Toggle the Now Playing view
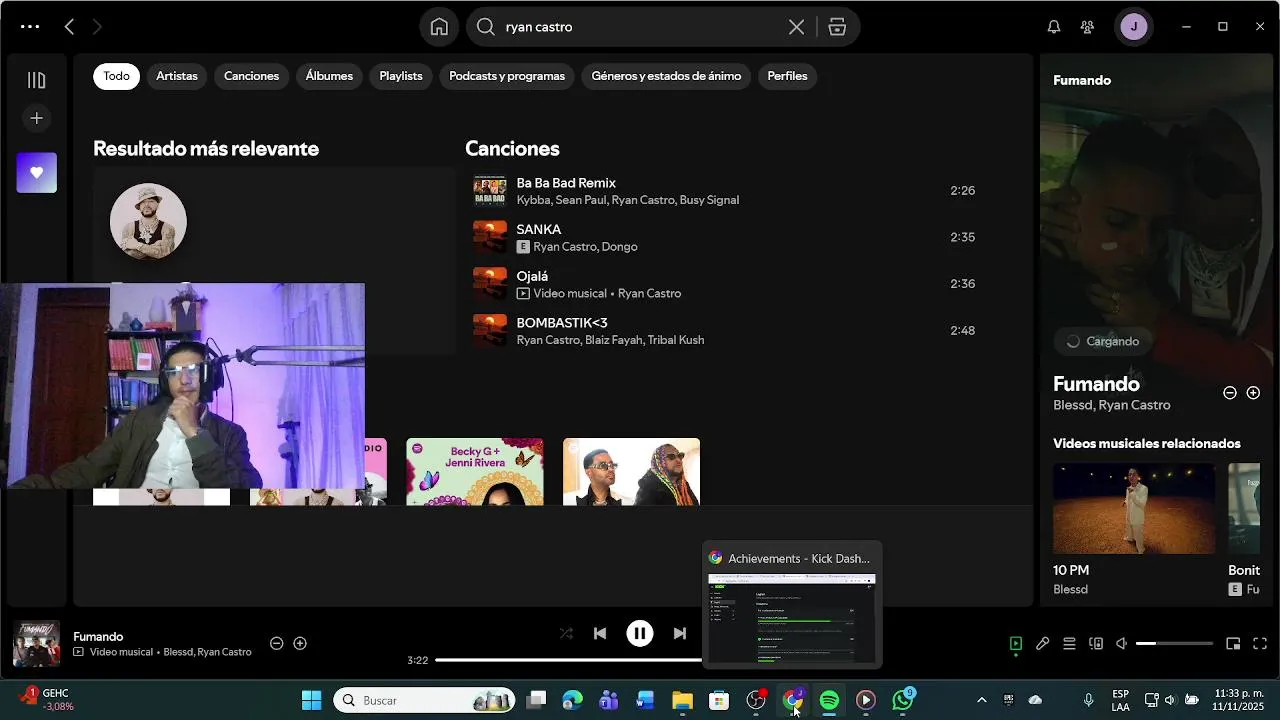 [1016, 644]
